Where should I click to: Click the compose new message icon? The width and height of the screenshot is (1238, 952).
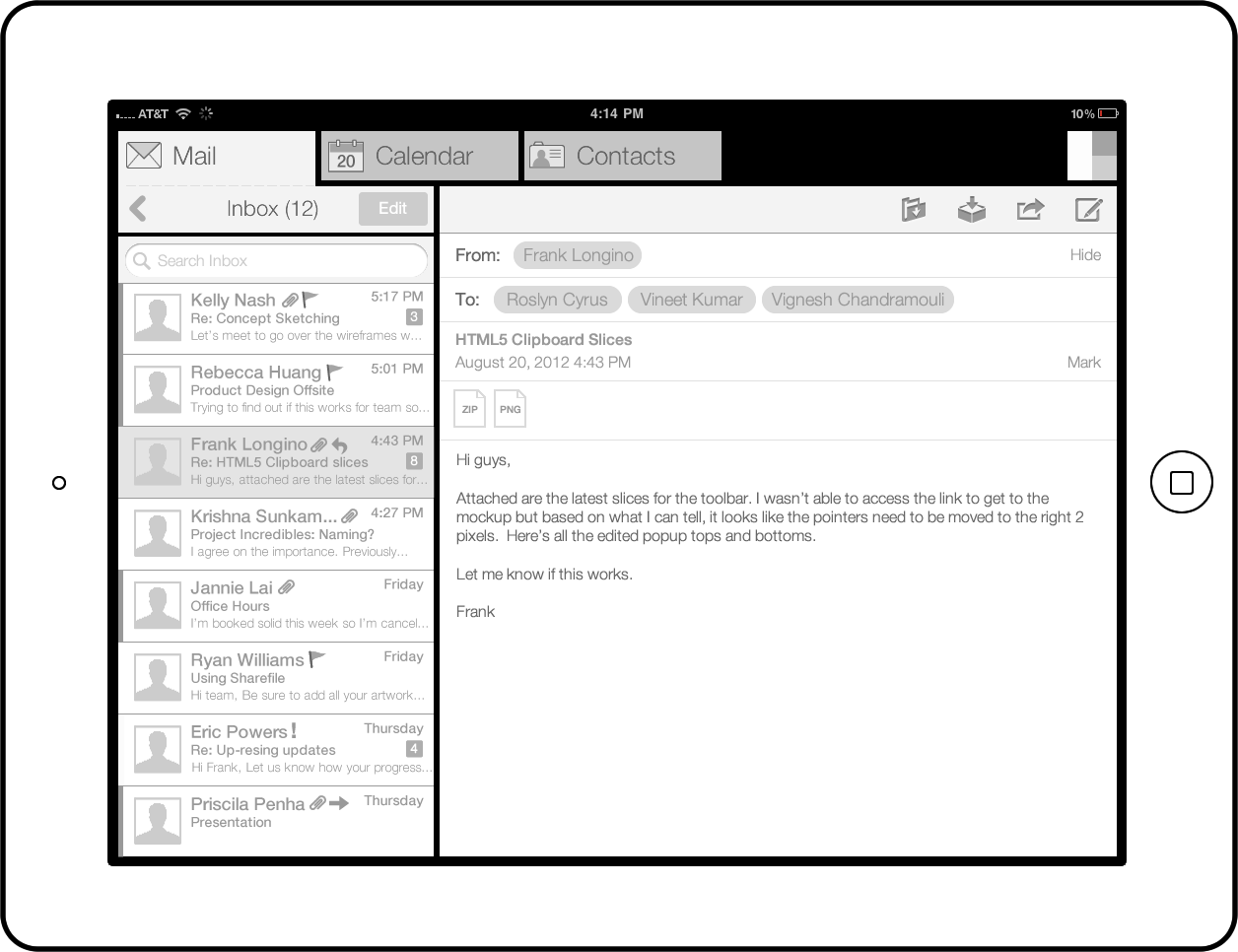[x=1088, y=209]
